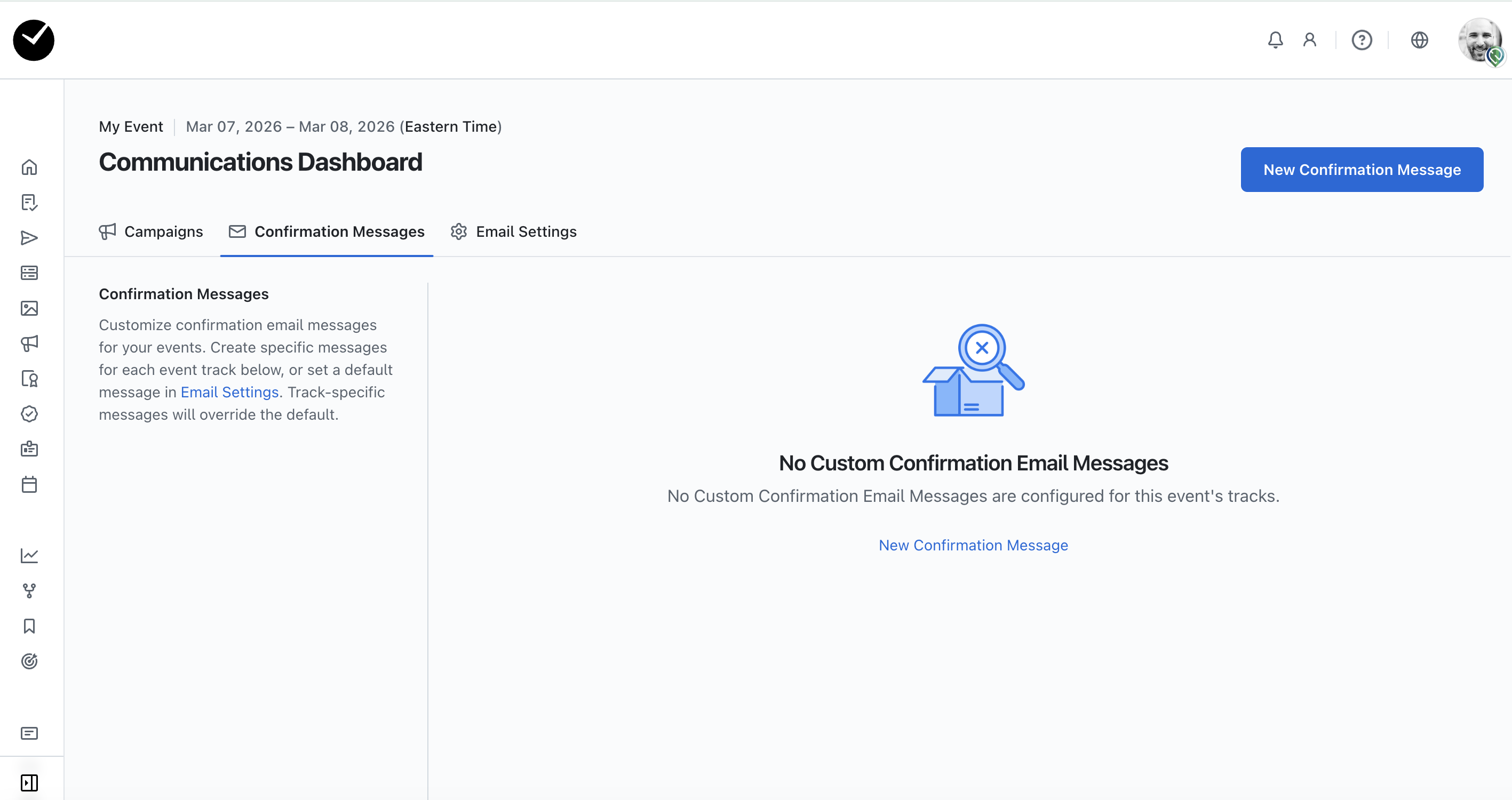Click the calendar sidebar icon
This screenshot has width=1512, height=800.
point(29,485)
